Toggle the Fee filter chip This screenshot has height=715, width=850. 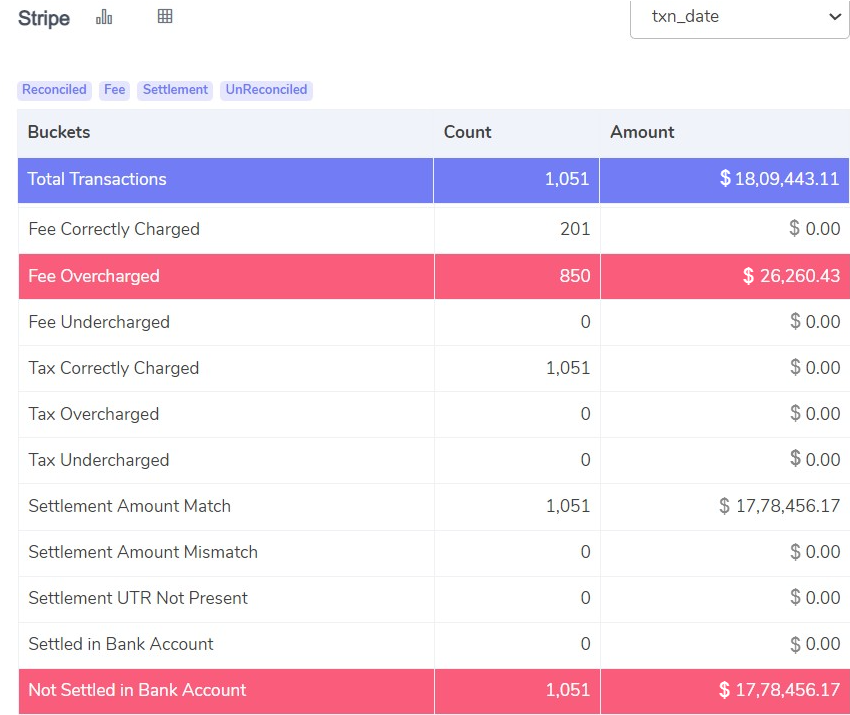(x=114, y=90)
